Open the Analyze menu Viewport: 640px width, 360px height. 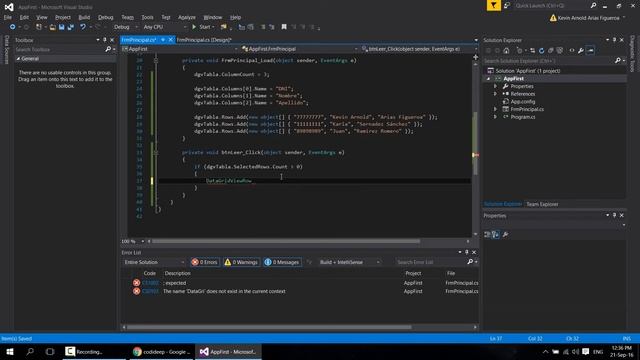[x=187, y=17]
